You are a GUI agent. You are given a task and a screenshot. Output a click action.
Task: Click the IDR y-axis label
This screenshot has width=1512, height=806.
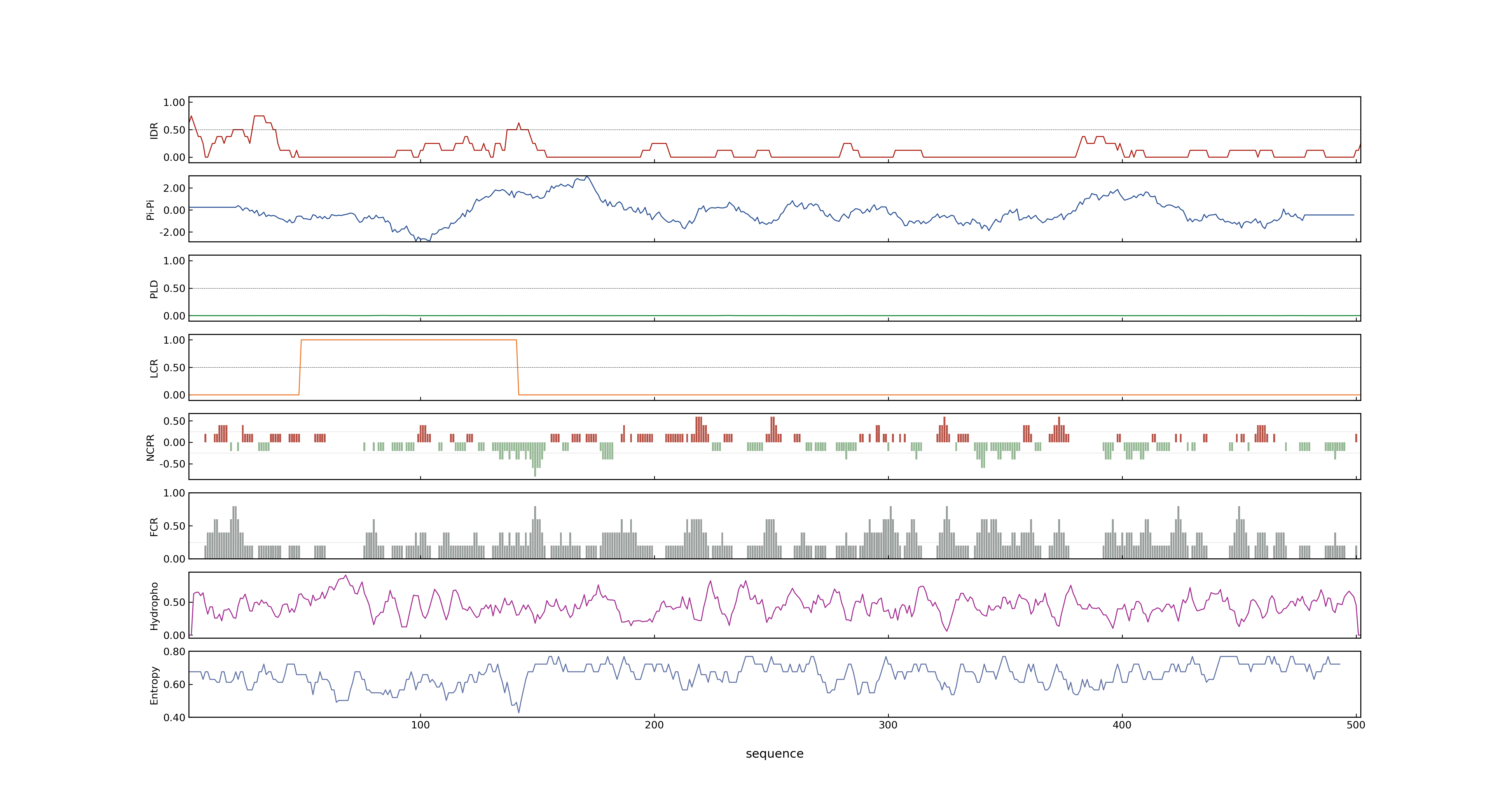(x=154, y=130)
